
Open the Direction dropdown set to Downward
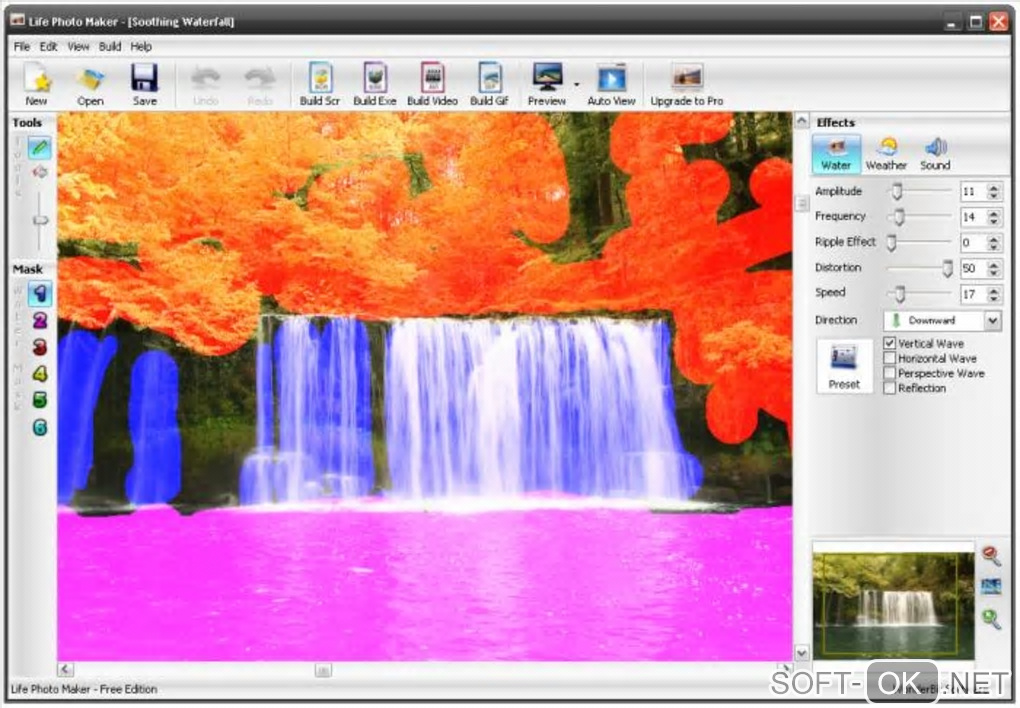click(x=992, y=320)
